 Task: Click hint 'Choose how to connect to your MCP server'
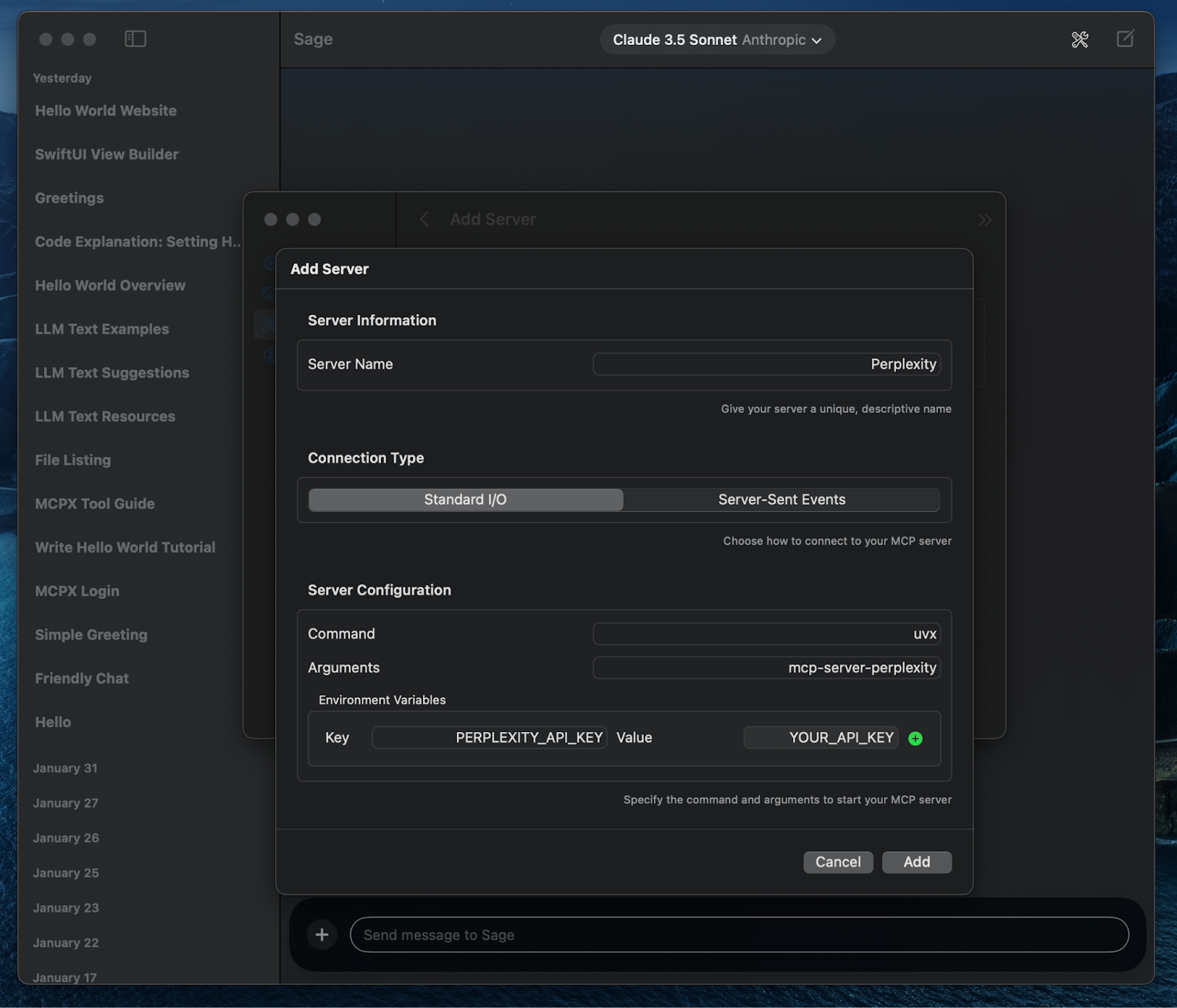tap(837, 541)
